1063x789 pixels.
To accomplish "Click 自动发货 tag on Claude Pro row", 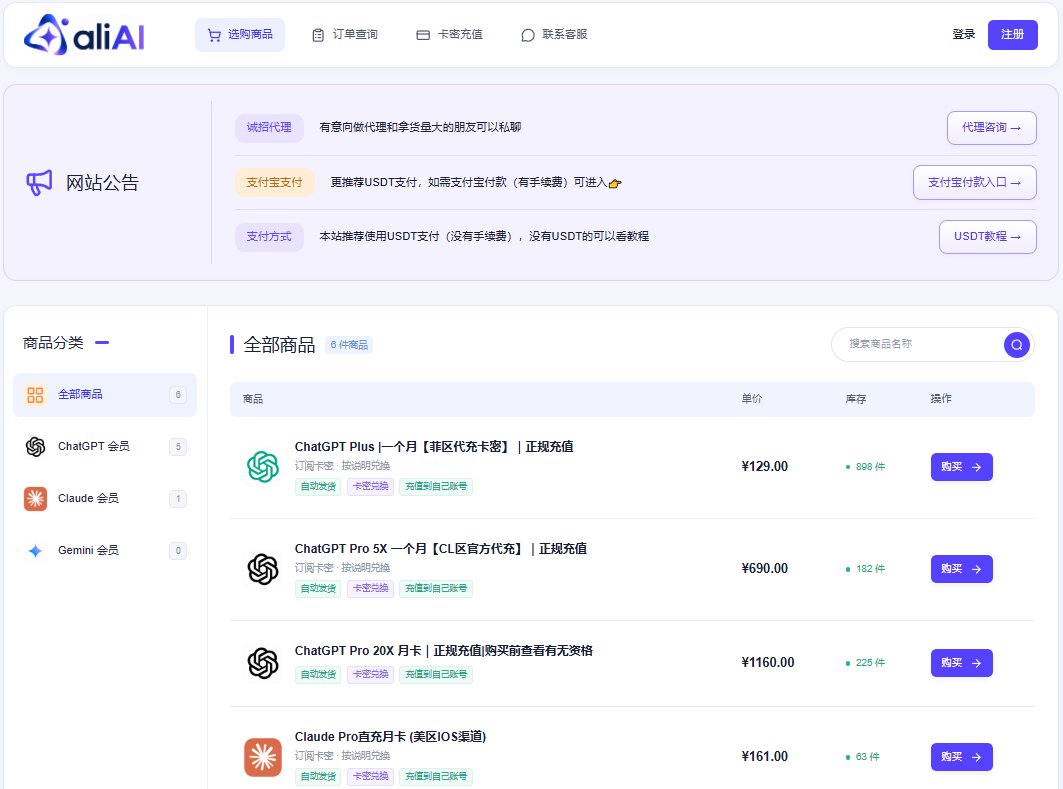I will coord(318,777).
